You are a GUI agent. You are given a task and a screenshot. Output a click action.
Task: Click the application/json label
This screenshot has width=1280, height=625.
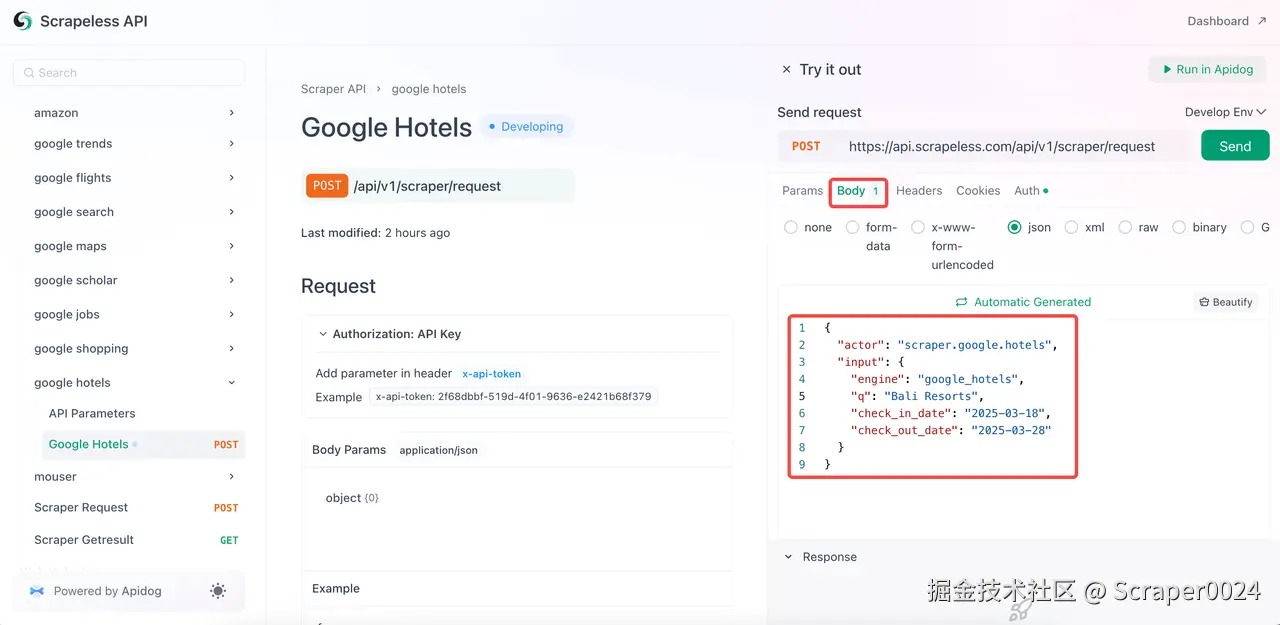click(x=438, y=450)
